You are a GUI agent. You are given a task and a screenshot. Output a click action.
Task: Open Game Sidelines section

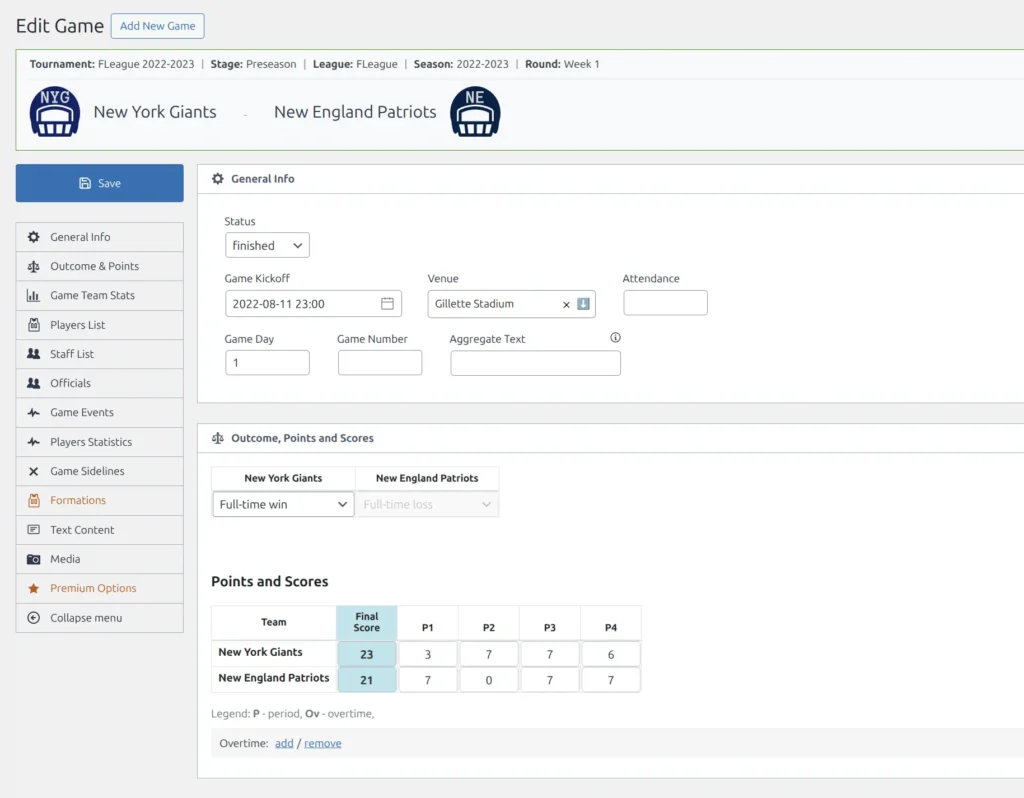coord(99,471)
